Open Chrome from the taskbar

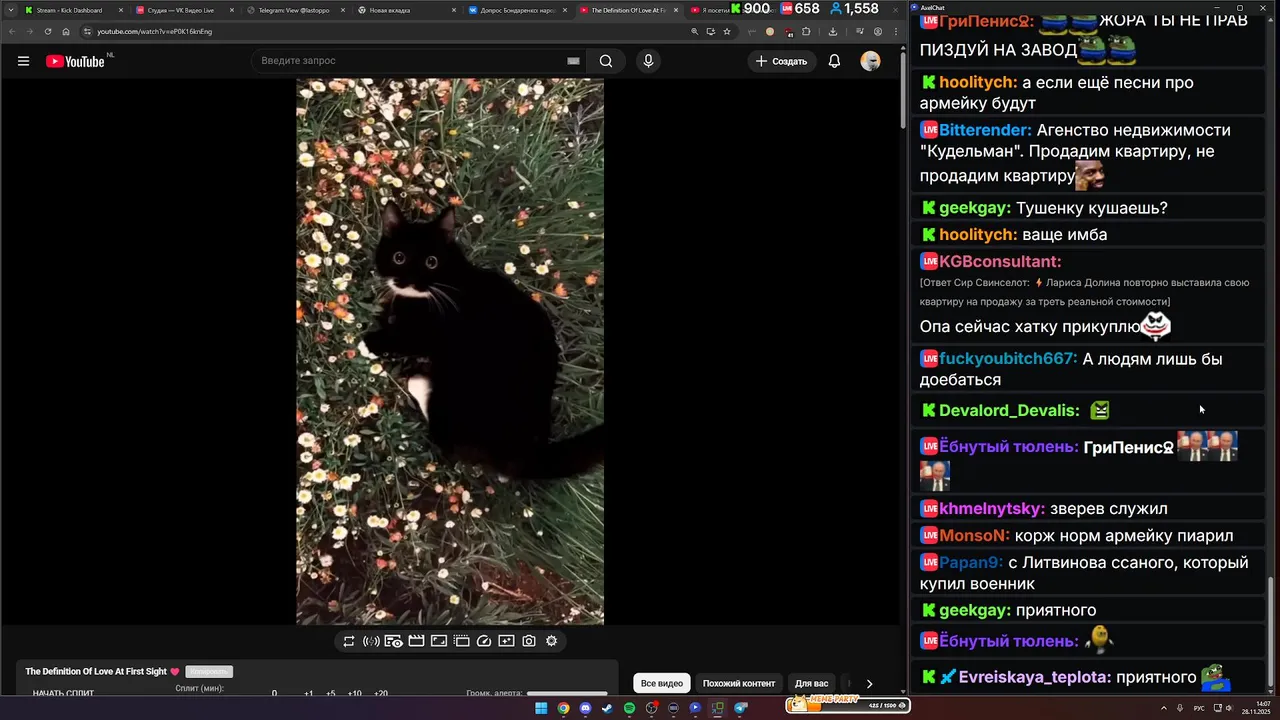563,708
